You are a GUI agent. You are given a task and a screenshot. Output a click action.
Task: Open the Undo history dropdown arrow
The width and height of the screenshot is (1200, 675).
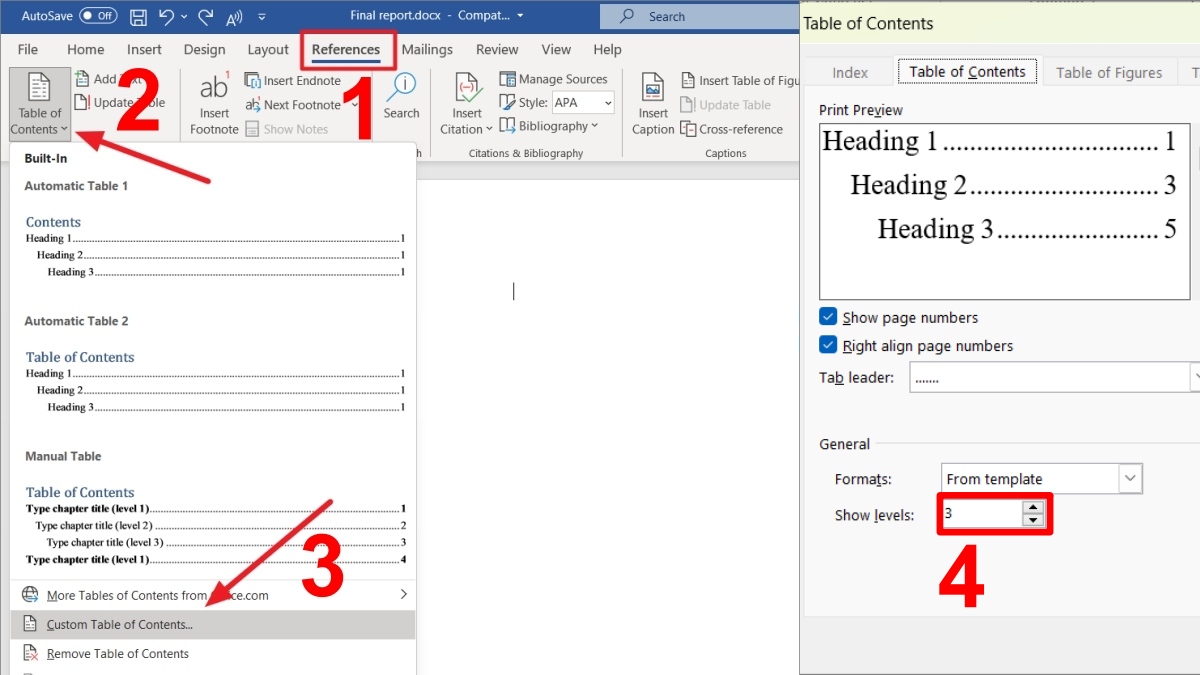coord(185,17)
